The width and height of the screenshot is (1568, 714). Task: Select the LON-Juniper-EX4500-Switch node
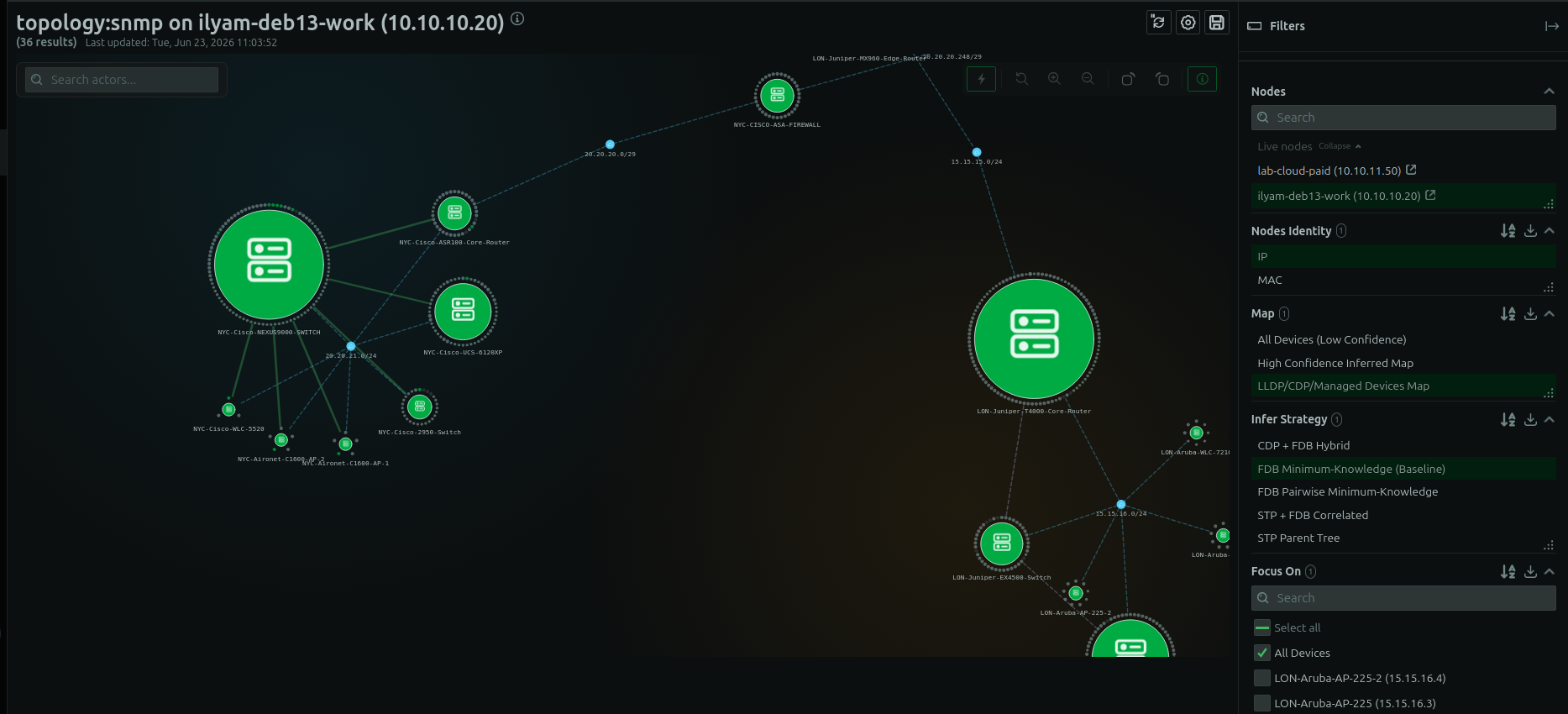tap(1001, 543)
